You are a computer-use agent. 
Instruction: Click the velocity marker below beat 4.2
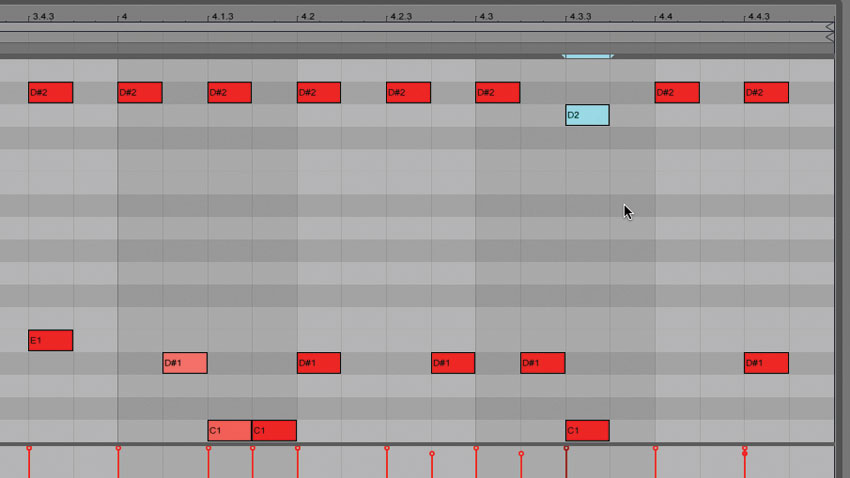pyautogui.click(x=298, y=448)
